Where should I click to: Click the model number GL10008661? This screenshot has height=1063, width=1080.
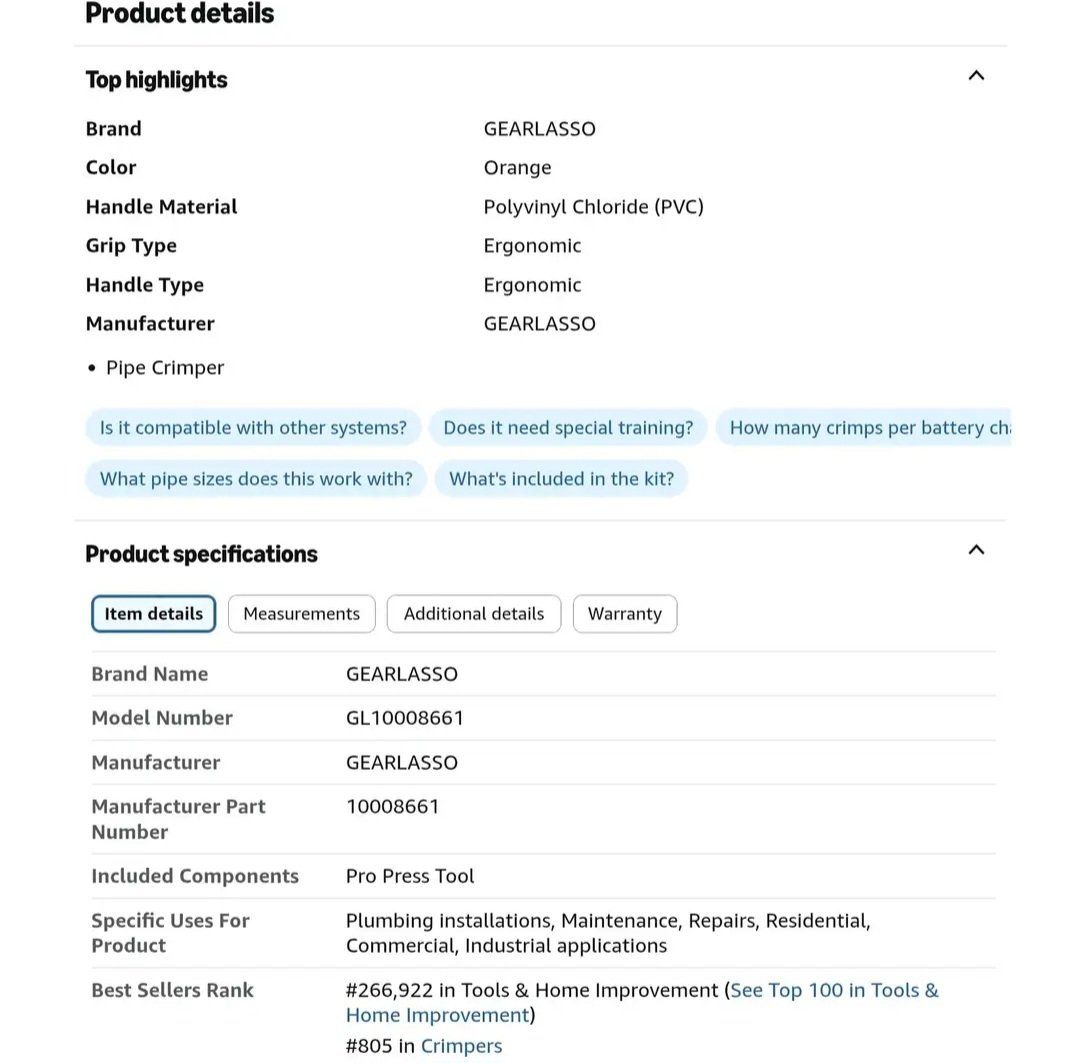pos(405,718)
